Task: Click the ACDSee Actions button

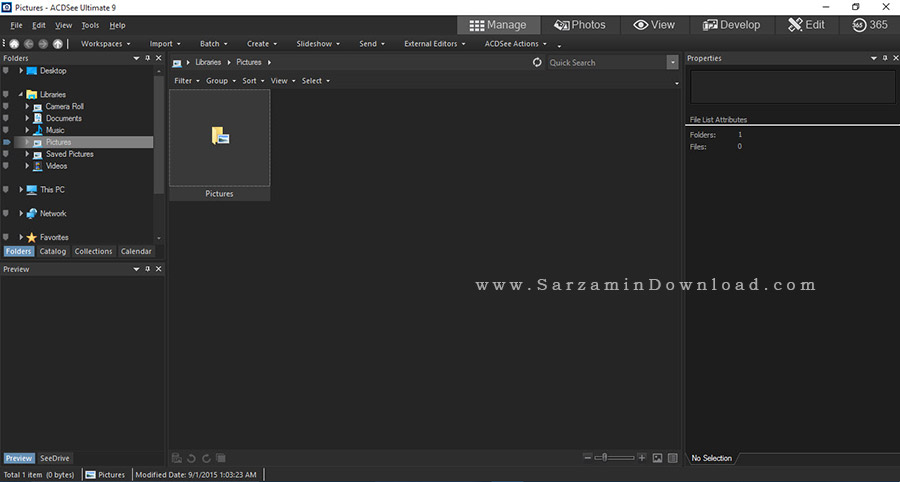Action: [515, 44]
